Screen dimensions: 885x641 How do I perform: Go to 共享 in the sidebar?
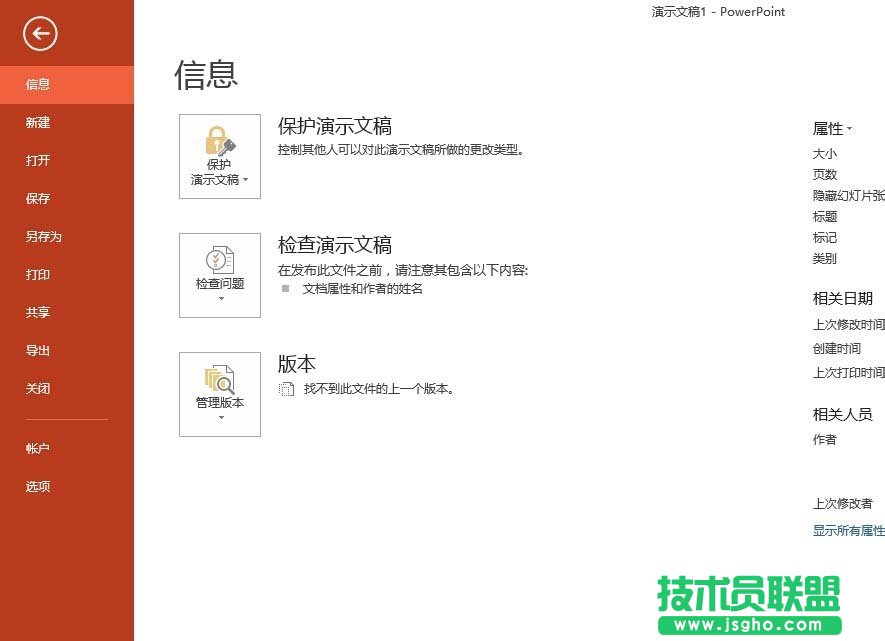pos(67,312)
